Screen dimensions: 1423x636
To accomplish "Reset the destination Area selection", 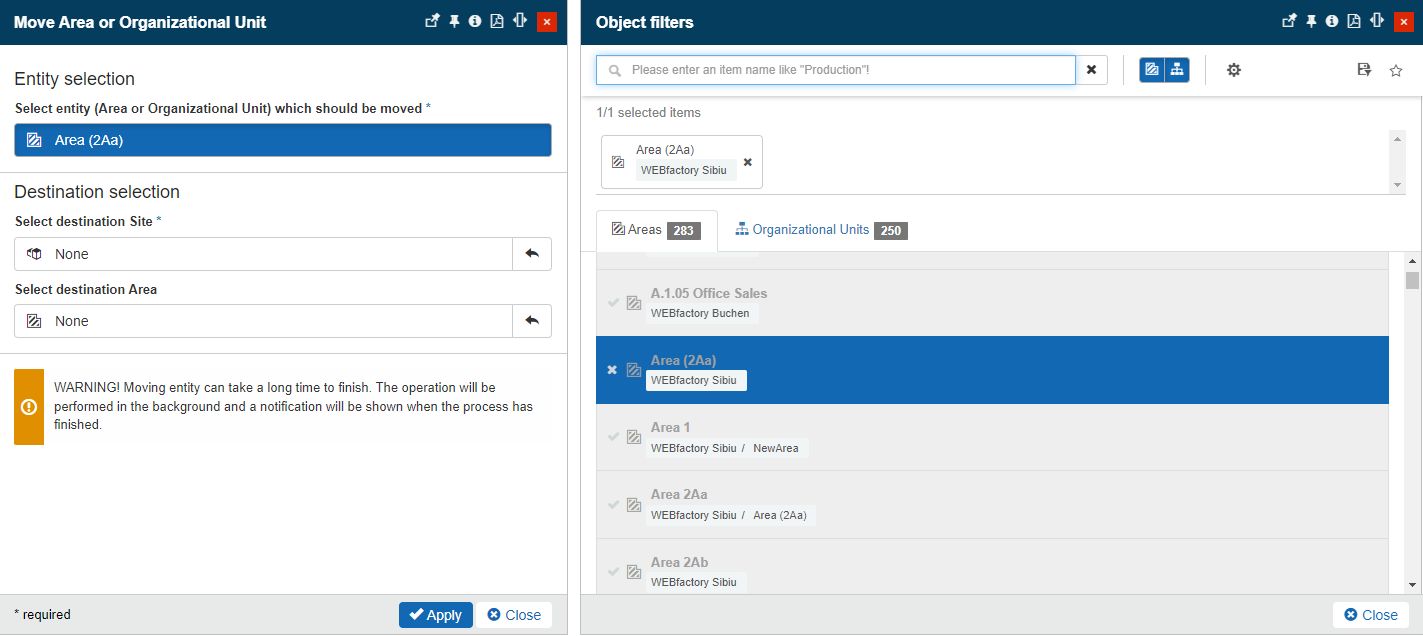I will click(x=531, y=321).
